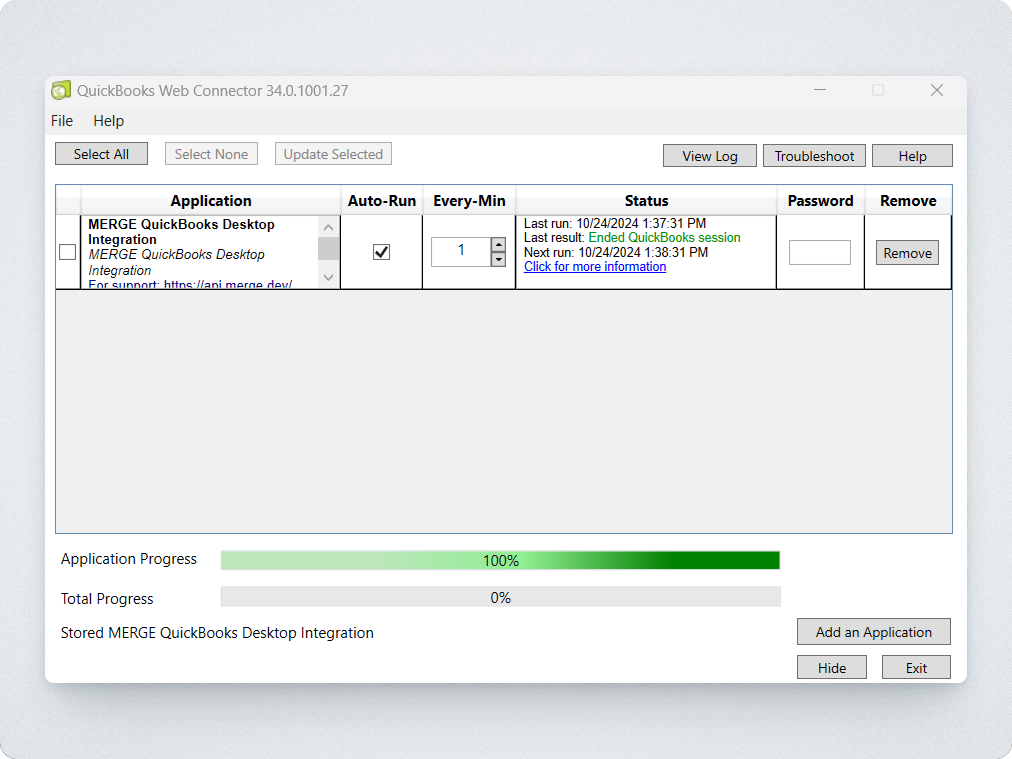Click the Exit button
Image resolution: width=1012 pixels, height=759 pixels.
click(x=916, y=667)
